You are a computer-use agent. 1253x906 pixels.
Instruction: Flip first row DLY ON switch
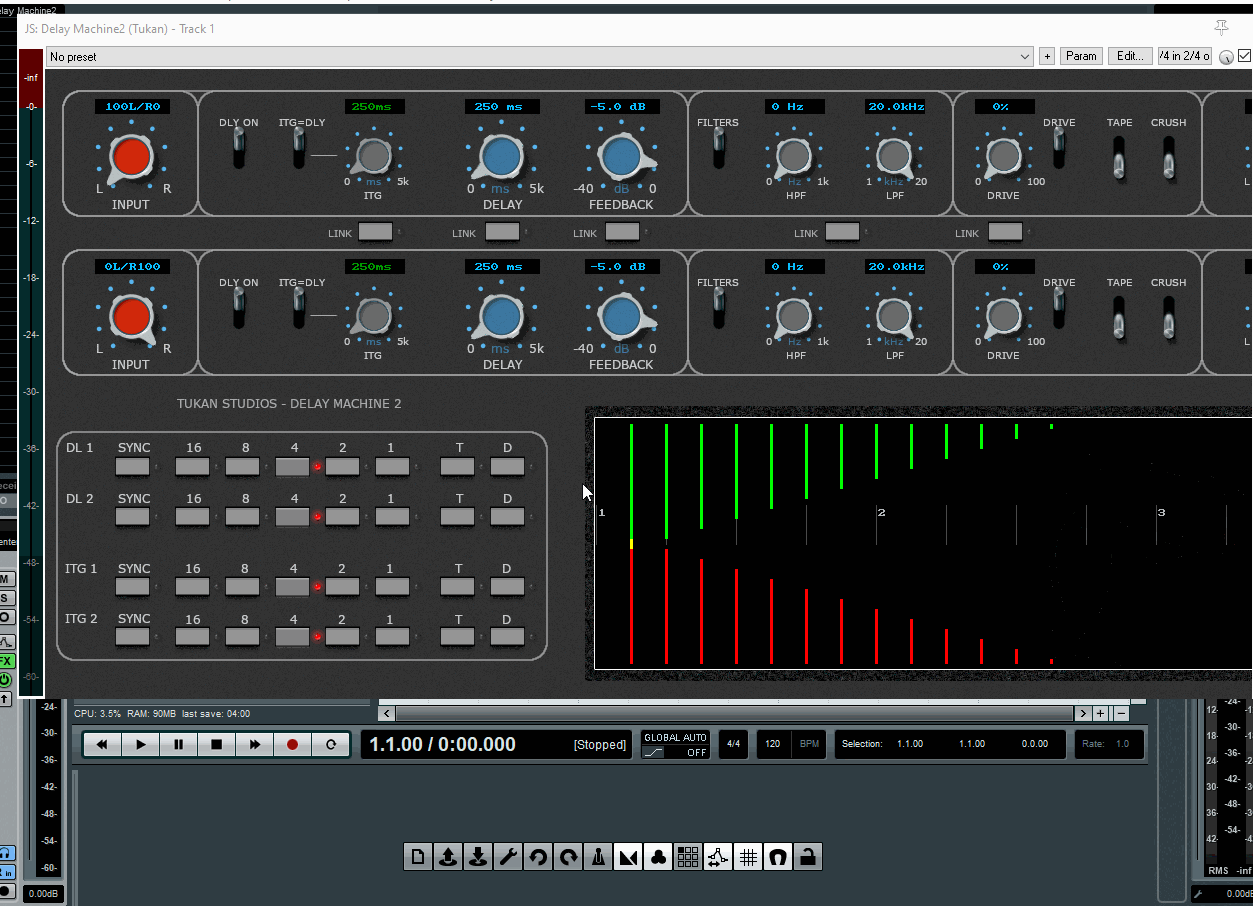click(239, 148)
